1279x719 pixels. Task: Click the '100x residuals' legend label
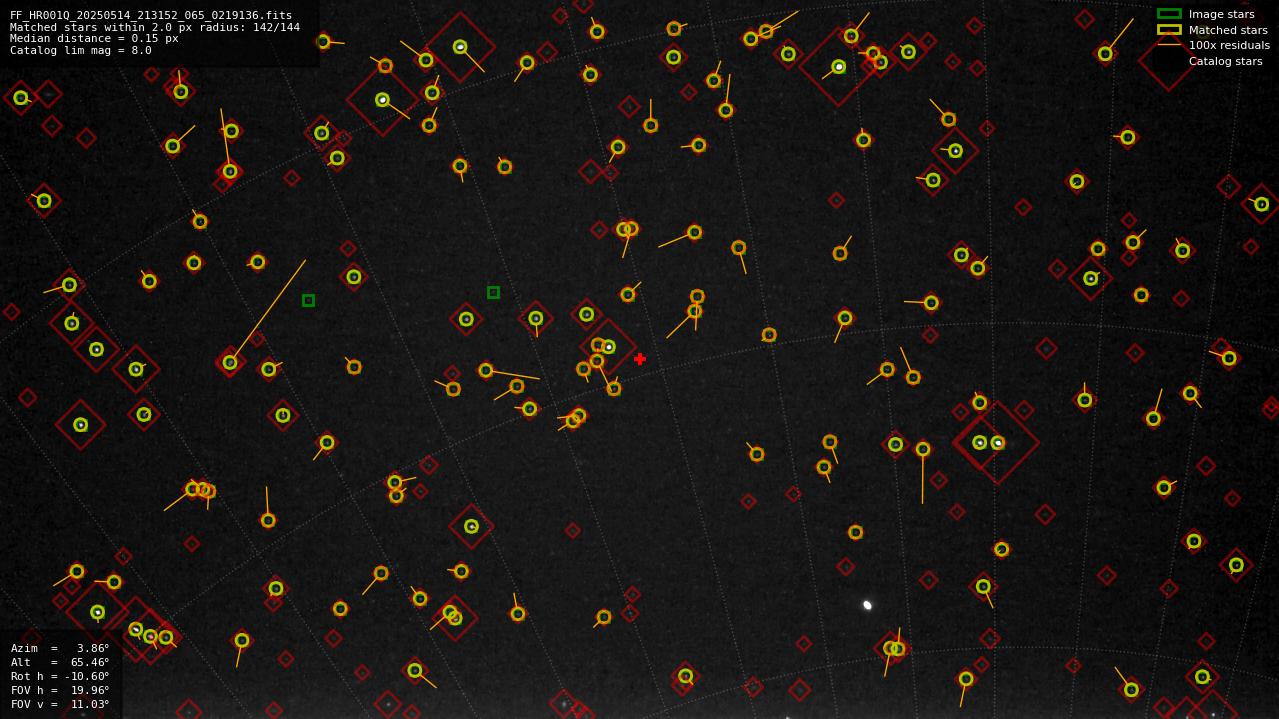pos(1229,45)
